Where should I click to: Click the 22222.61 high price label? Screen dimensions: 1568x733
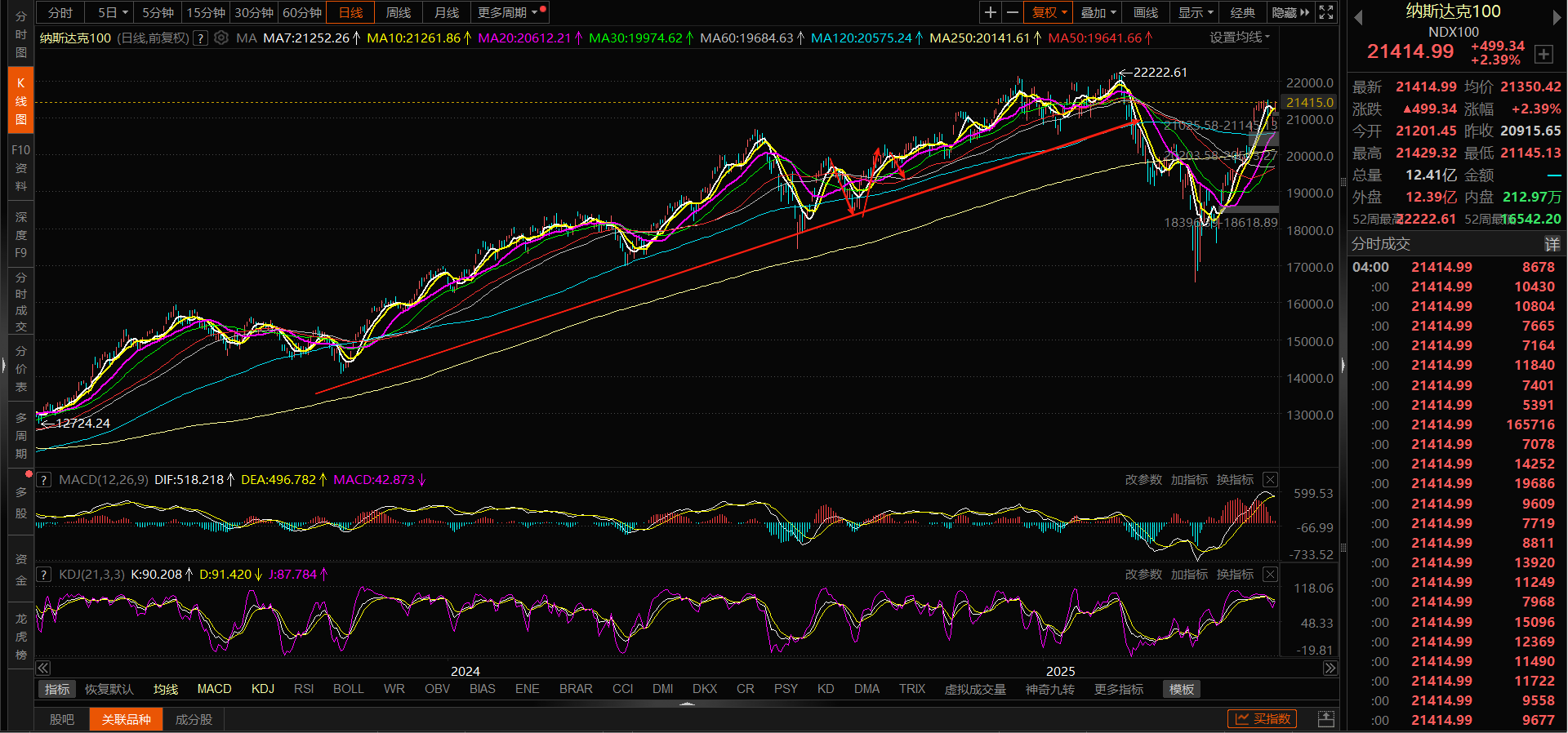[1160, 73]
